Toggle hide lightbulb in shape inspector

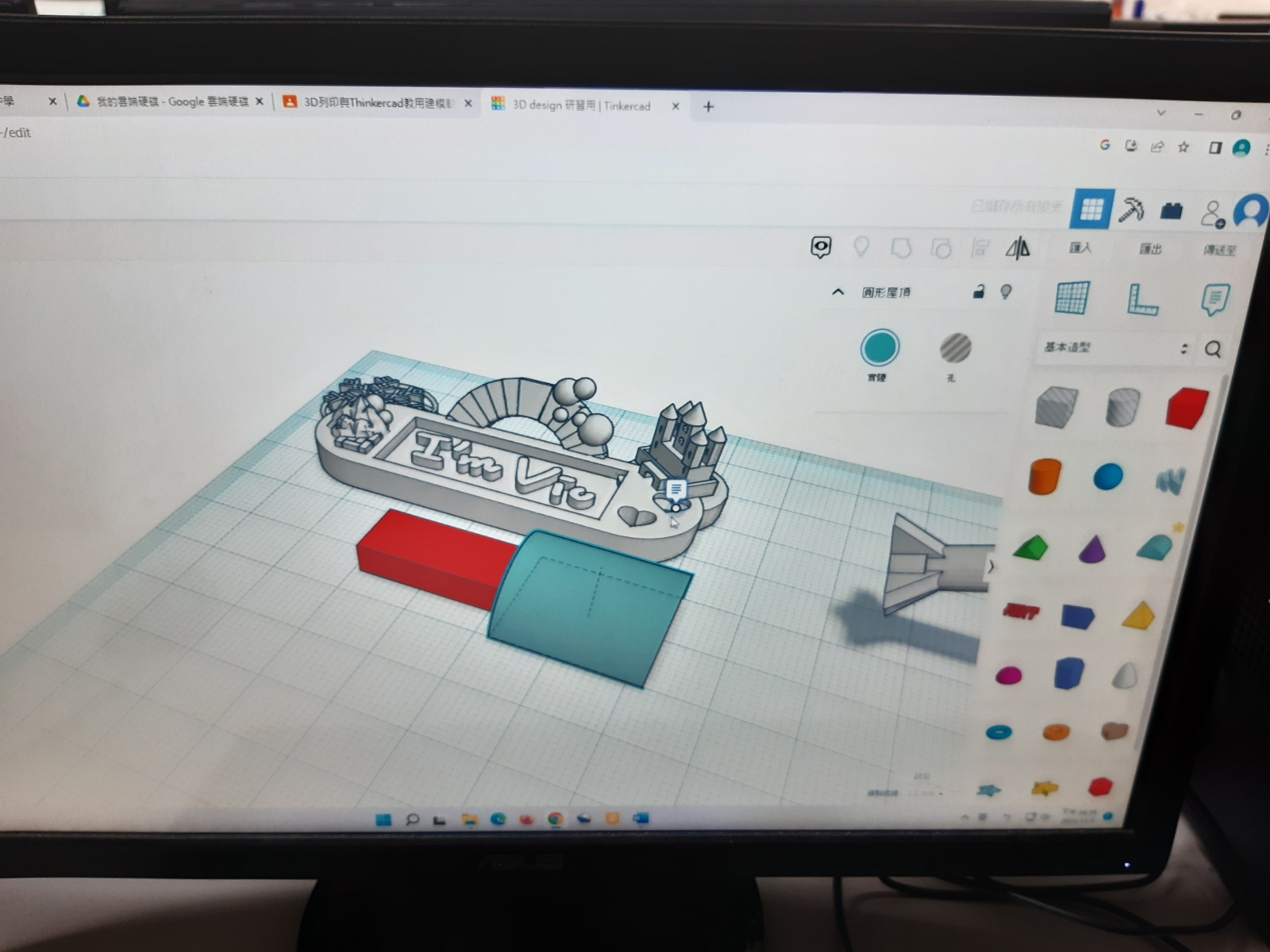[1006, 292]
